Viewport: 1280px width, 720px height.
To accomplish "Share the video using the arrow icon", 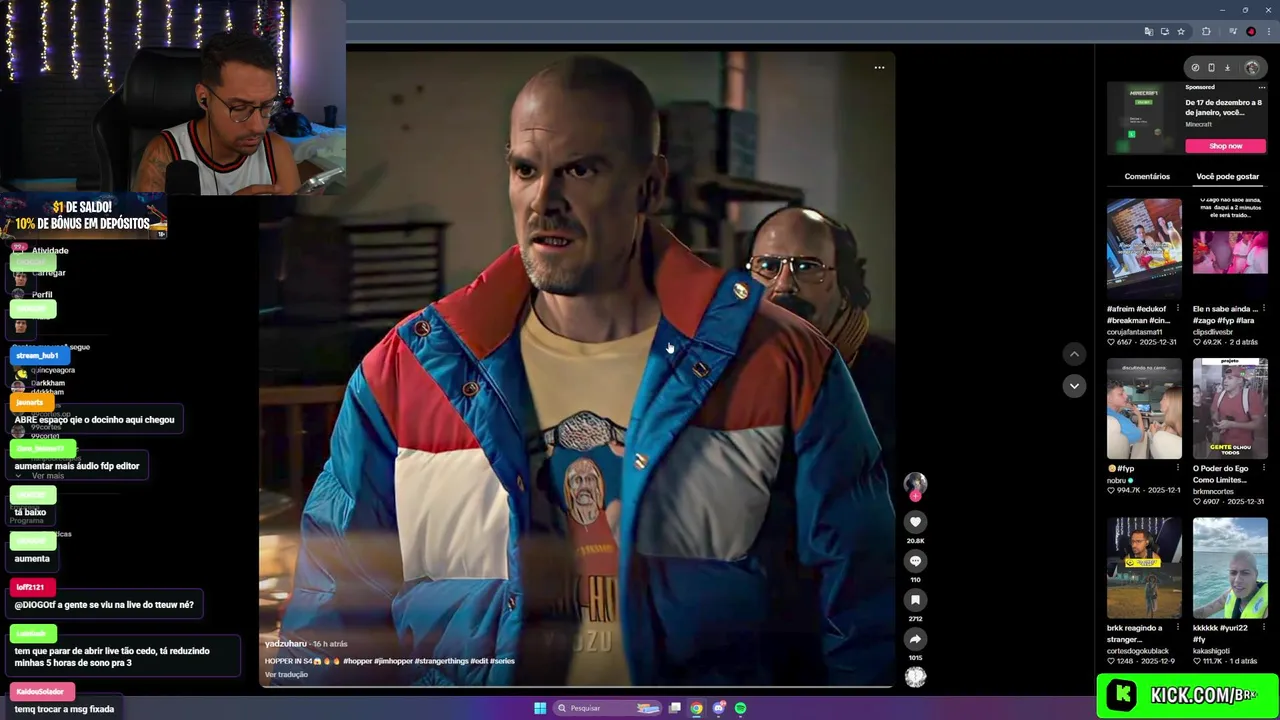I will point(915,639).
